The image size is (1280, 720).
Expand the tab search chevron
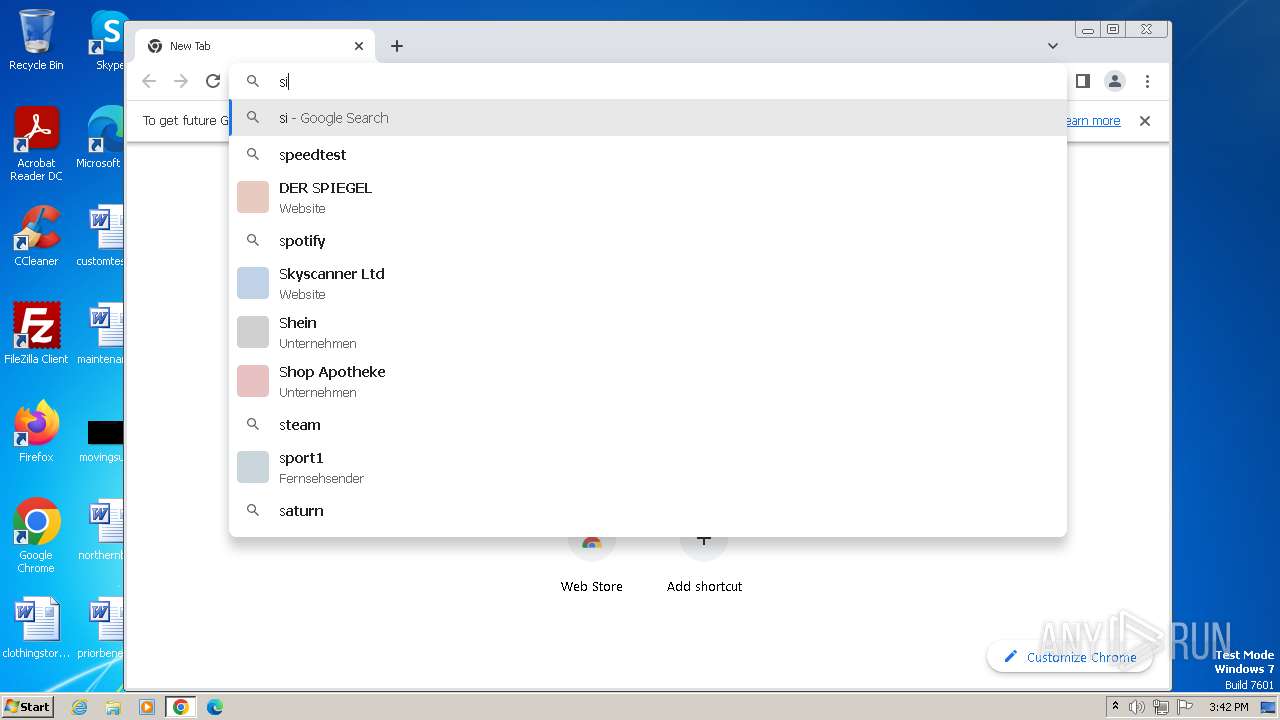click(x=1053, y=46)
